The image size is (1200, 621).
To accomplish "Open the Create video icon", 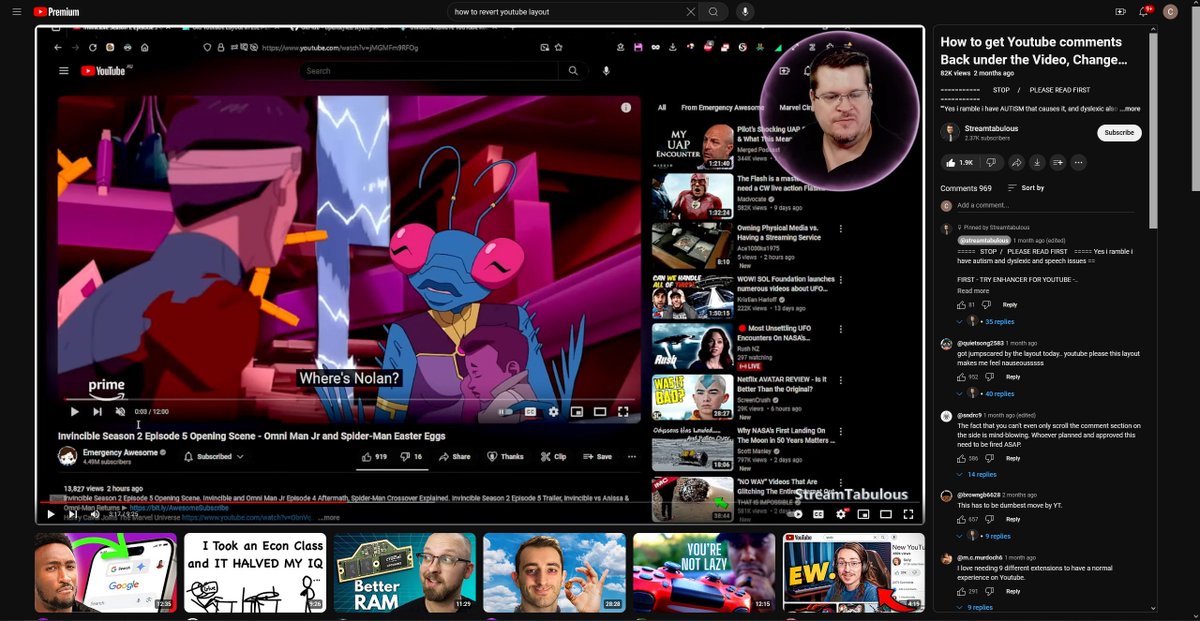I will (x=1120, y=12).
